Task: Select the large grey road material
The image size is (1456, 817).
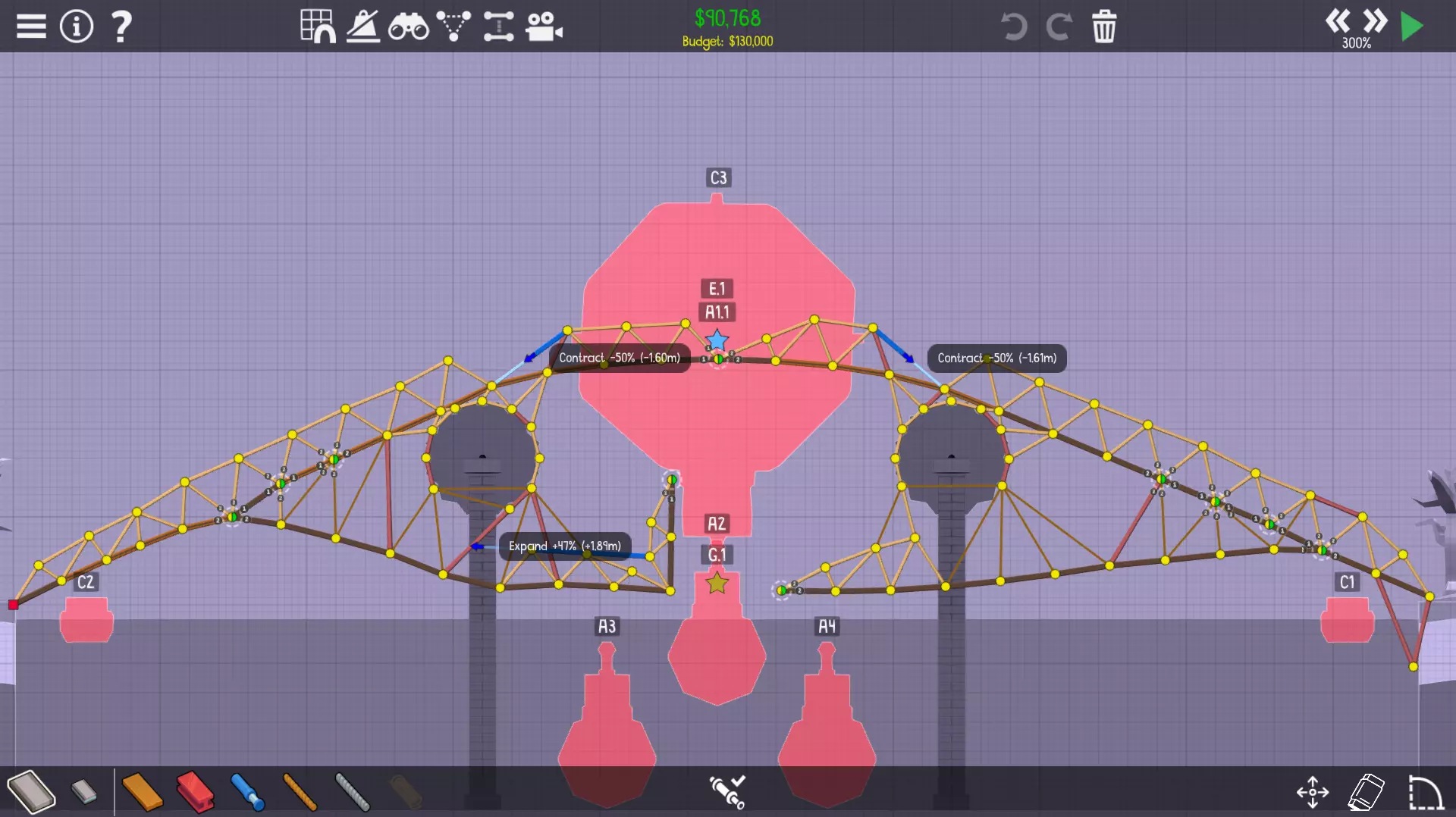Action: pos(31,792)
